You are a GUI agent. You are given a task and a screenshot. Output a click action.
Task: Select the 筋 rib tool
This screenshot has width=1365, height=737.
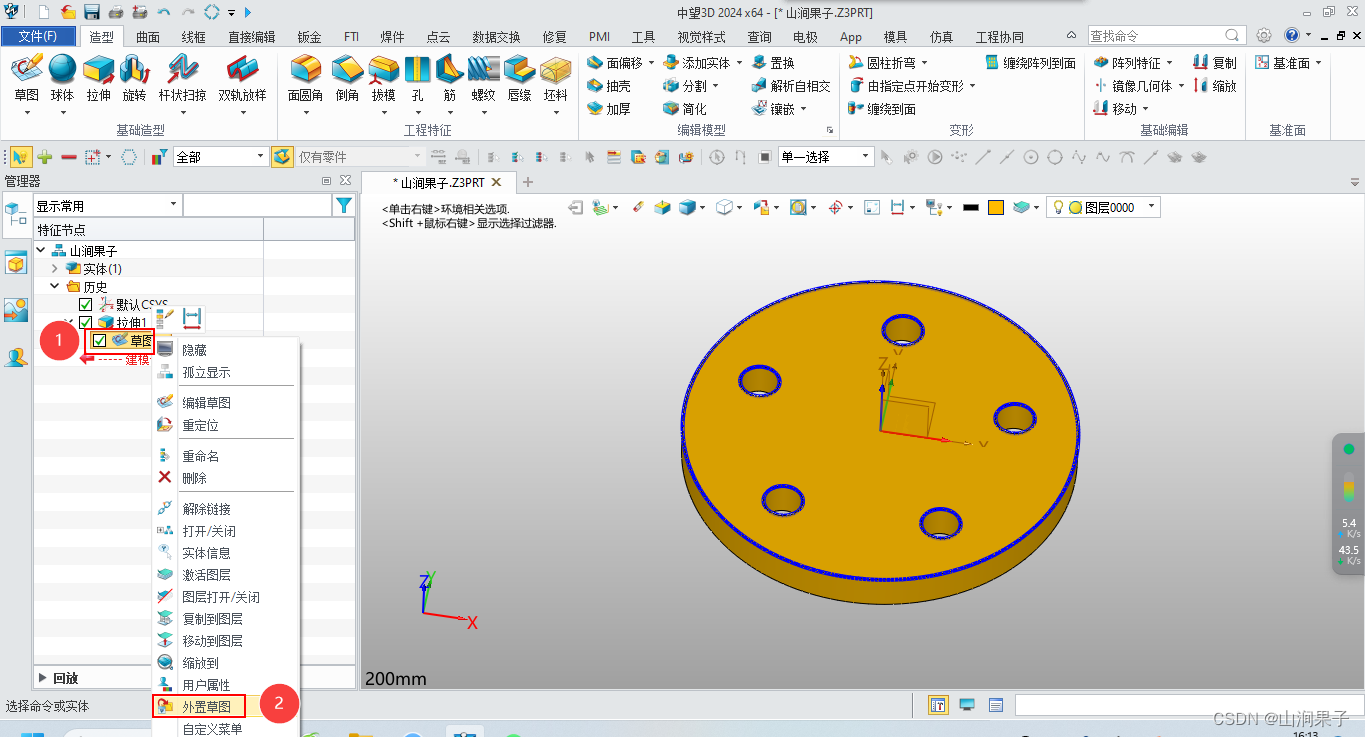(x=450, y=78)
